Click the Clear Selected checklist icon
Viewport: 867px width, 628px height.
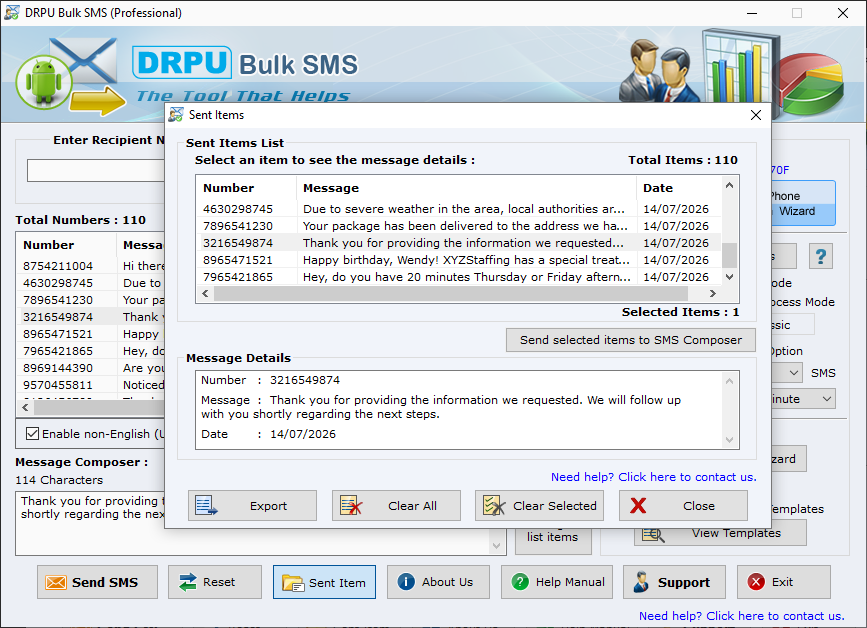(x=494, y=506)
